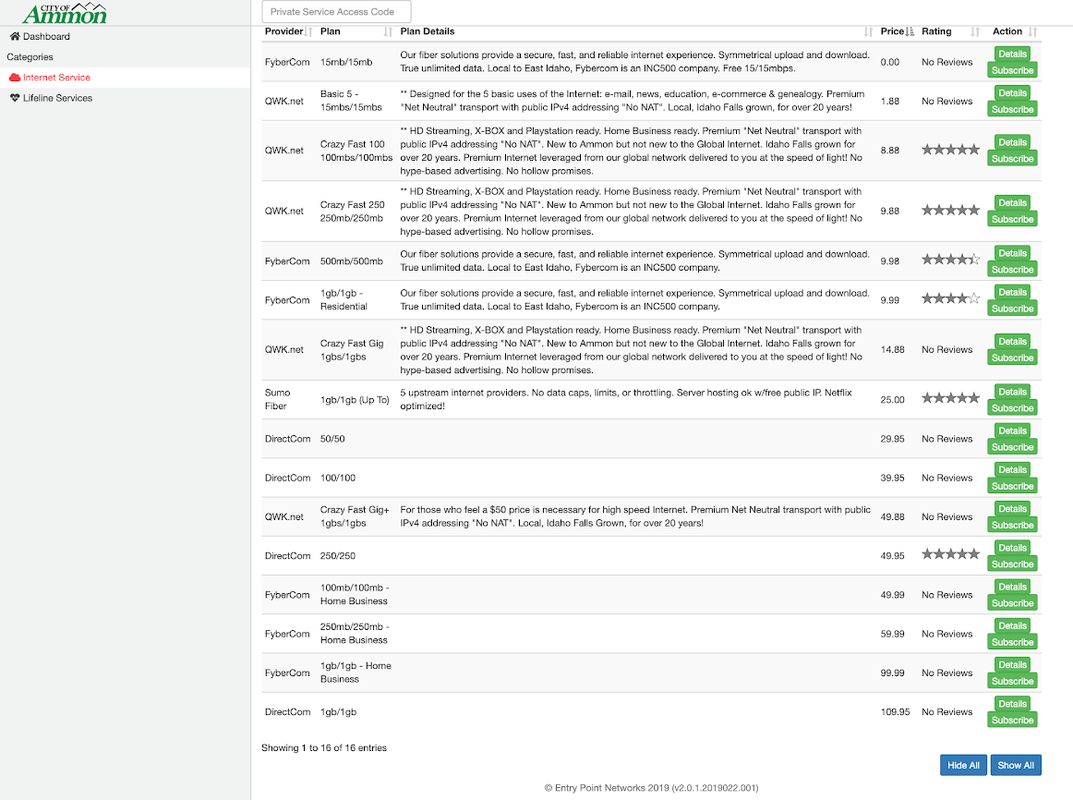1073x800 pixels.
Task: Click the Lifeline Services heartbeat icon
Action: [x=14, y=99]
